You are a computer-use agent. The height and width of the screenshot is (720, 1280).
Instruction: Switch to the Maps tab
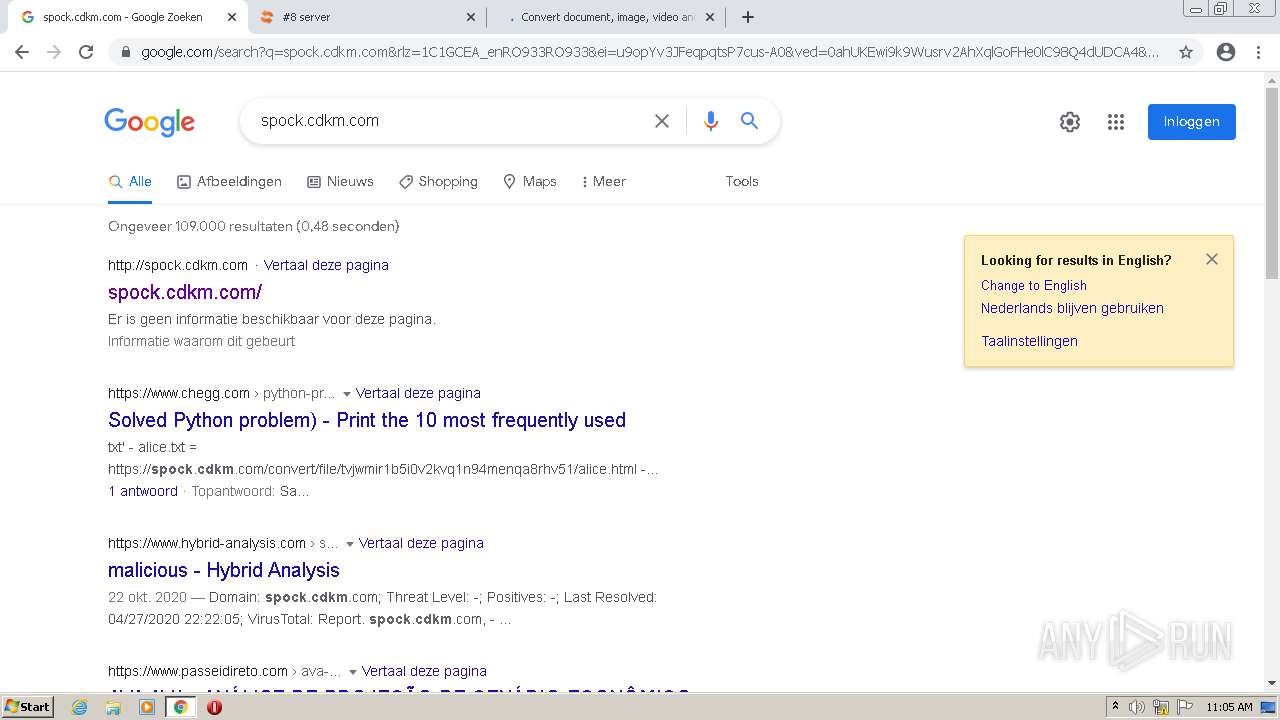pyautogui.click(x=530, y=181)
